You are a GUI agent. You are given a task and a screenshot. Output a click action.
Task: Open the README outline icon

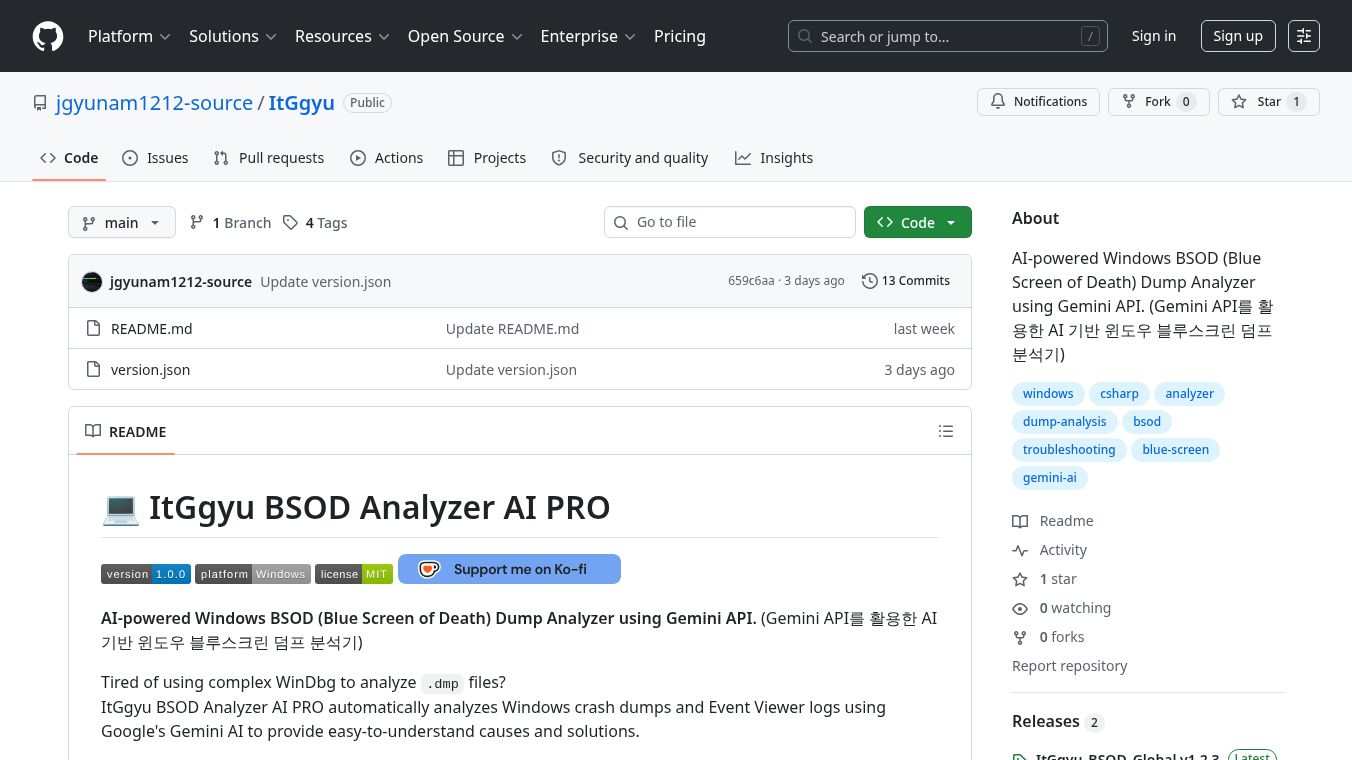click(x=946, y=431)
